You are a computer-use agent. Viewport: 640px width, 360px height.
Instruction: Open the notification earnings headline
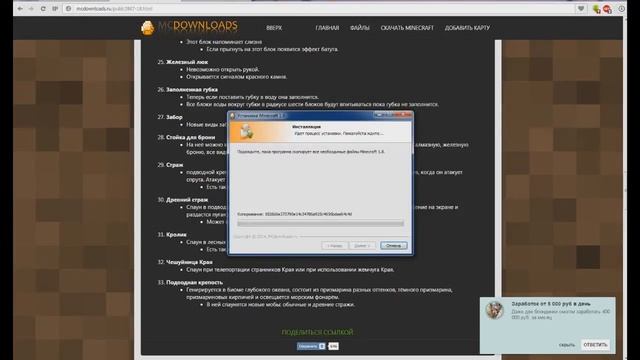click(551, 304)
